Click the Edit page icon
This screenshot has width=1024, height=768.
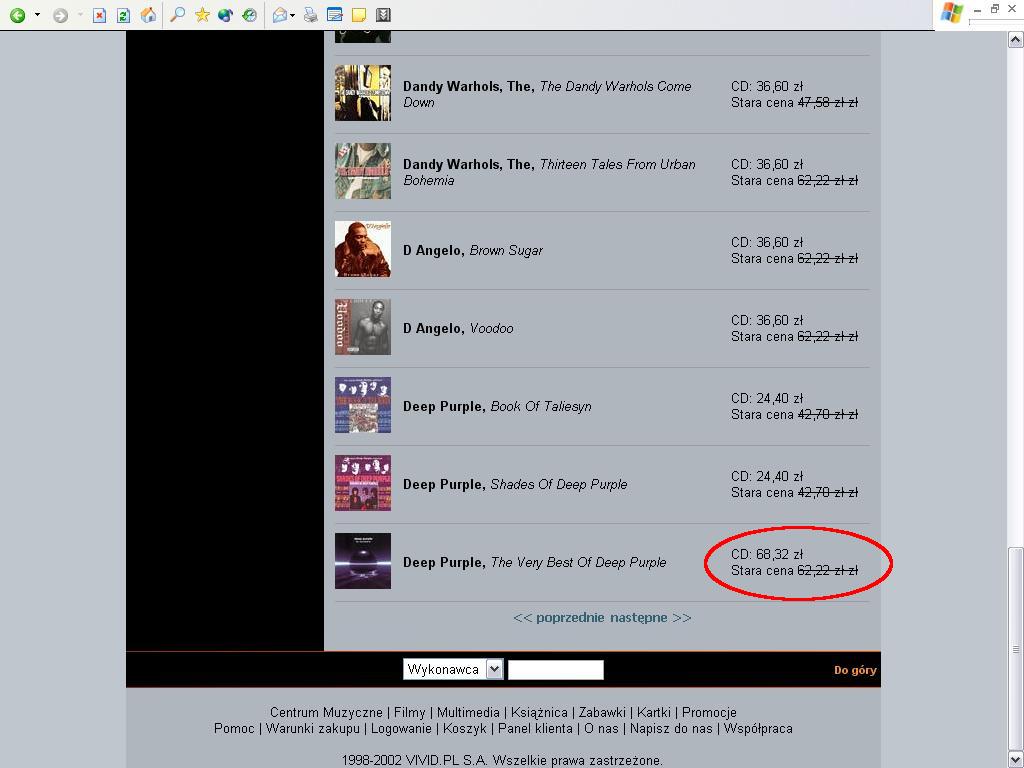[334, 14]
